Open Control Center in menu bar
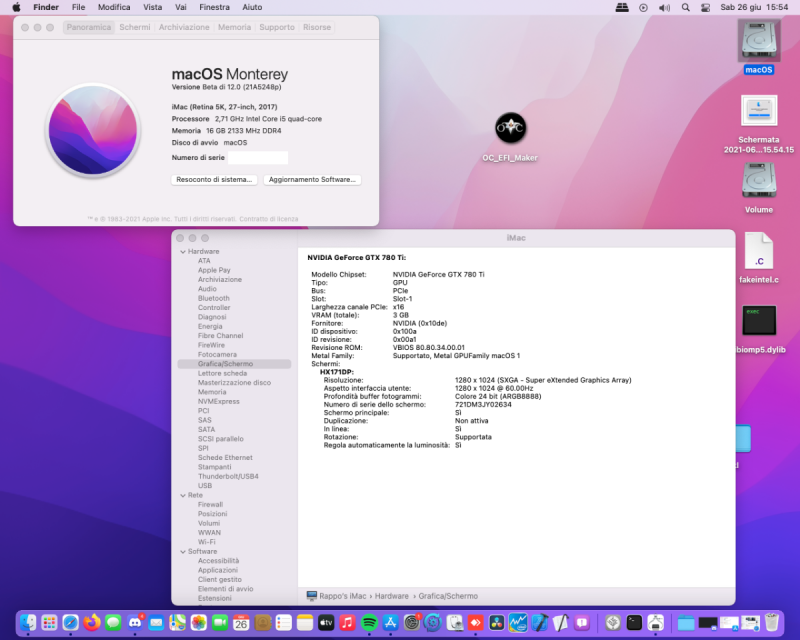 coord(706,7)
